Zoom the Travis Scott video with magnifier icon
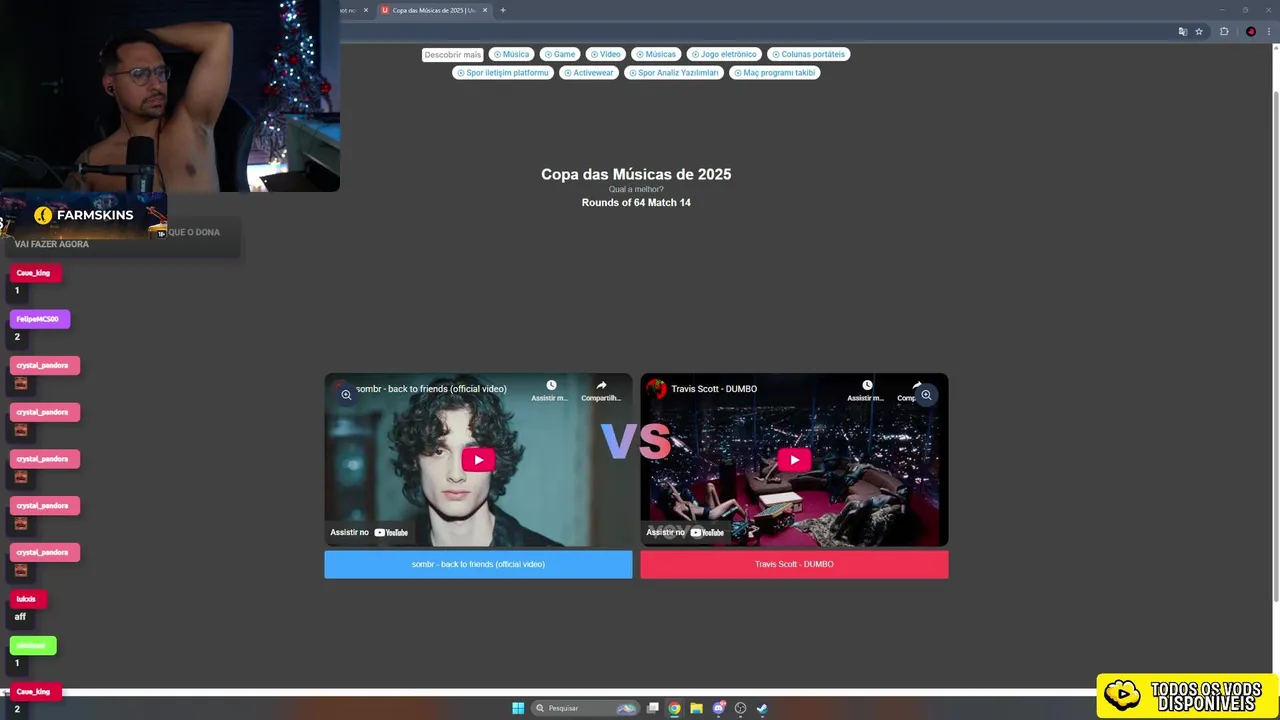Screen dimensions: 1280x720 [926, 395]
